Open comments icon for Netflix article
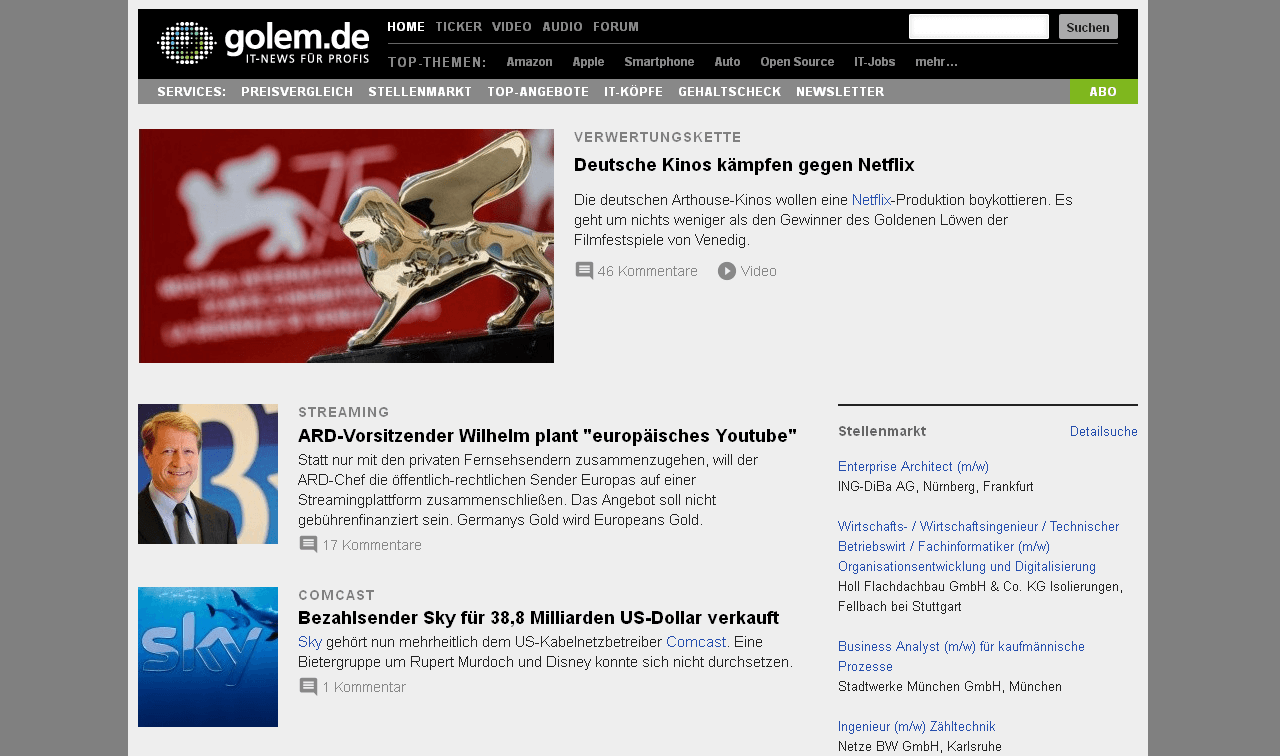This screenshot has height=756, width=1280. tap(584, 271)
